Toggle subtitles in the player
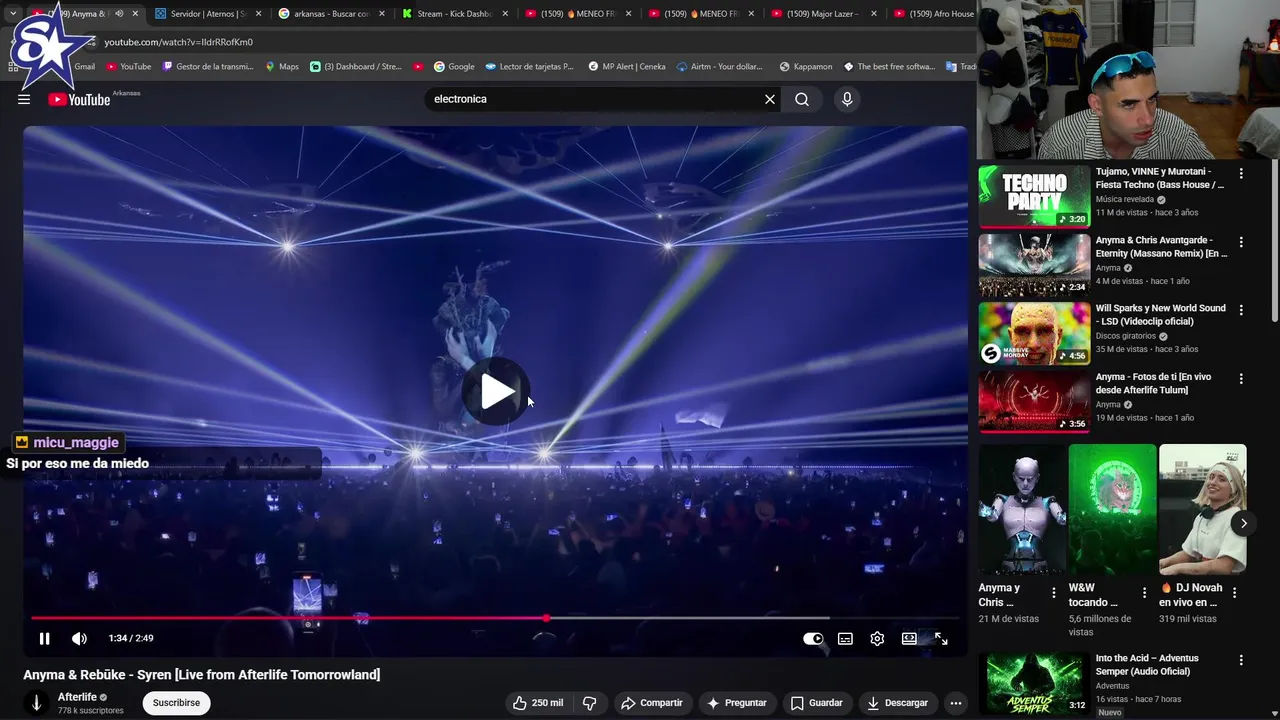This screenshot has height=720, width=1280. click(845, 638)
